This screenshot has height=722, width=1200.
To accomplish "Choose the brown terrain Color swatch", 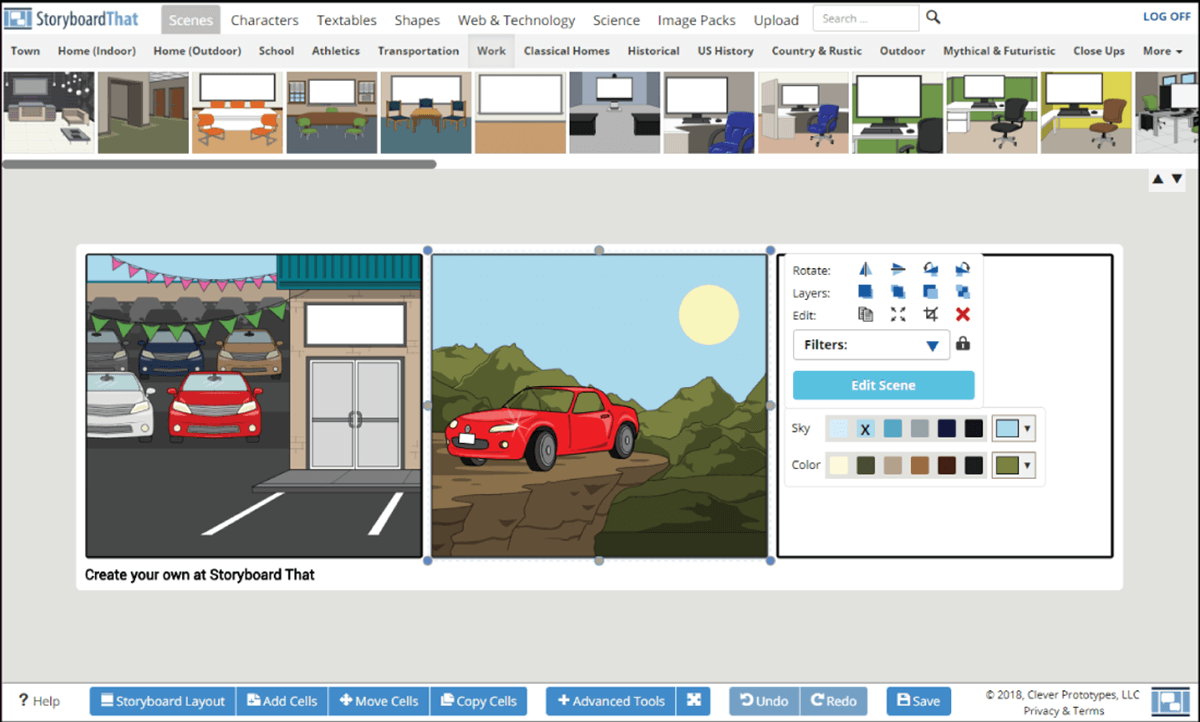I will pyautogui.click(x=920, y=465).
